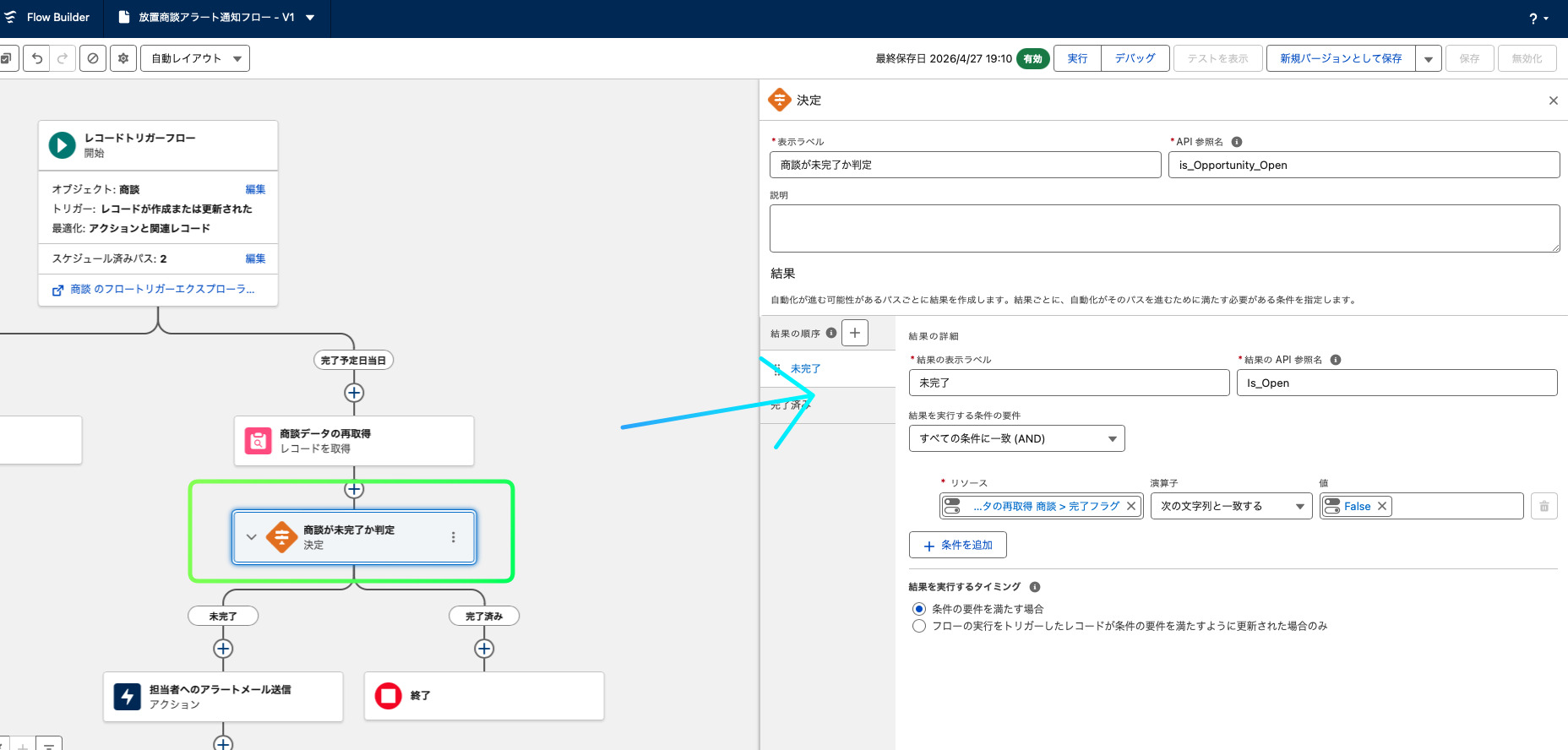Screen dimensions: 1568x750
Task: Click the Flow Builder logo icon
Action: [x=10, y=17]
